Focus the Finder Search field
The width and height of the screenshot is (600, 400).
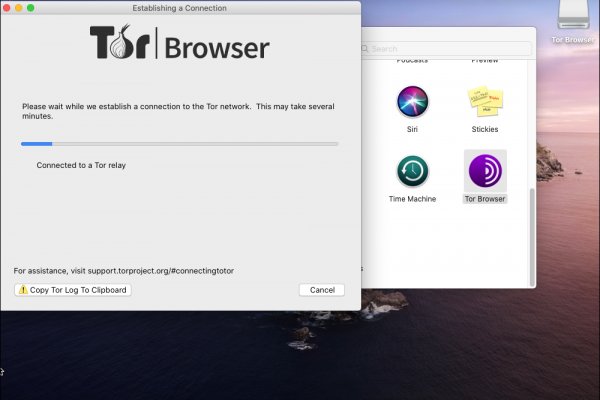(x=450, y=48)
